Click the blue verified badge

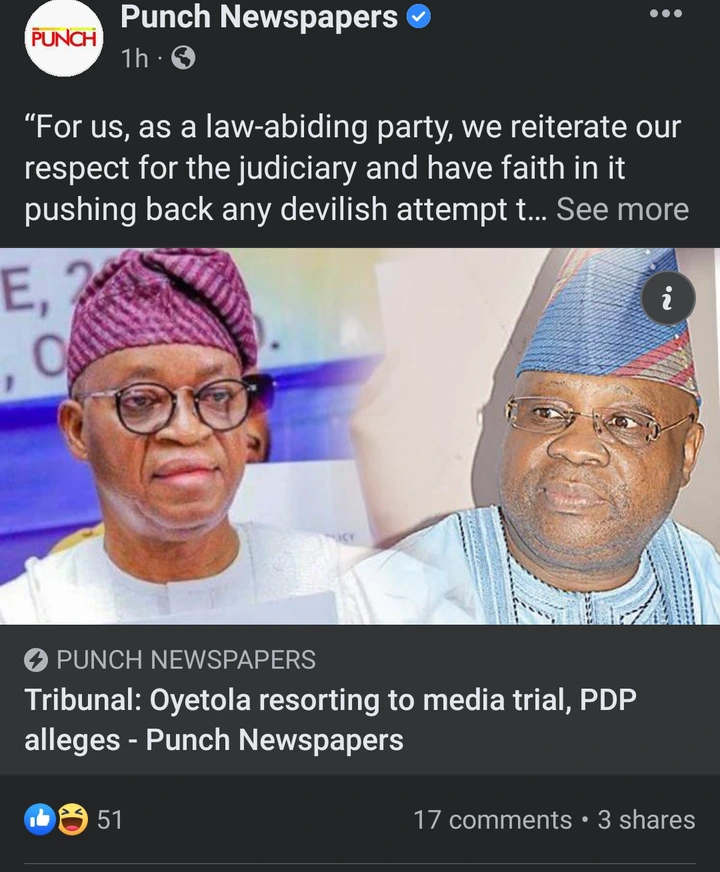tap(419, 17)
